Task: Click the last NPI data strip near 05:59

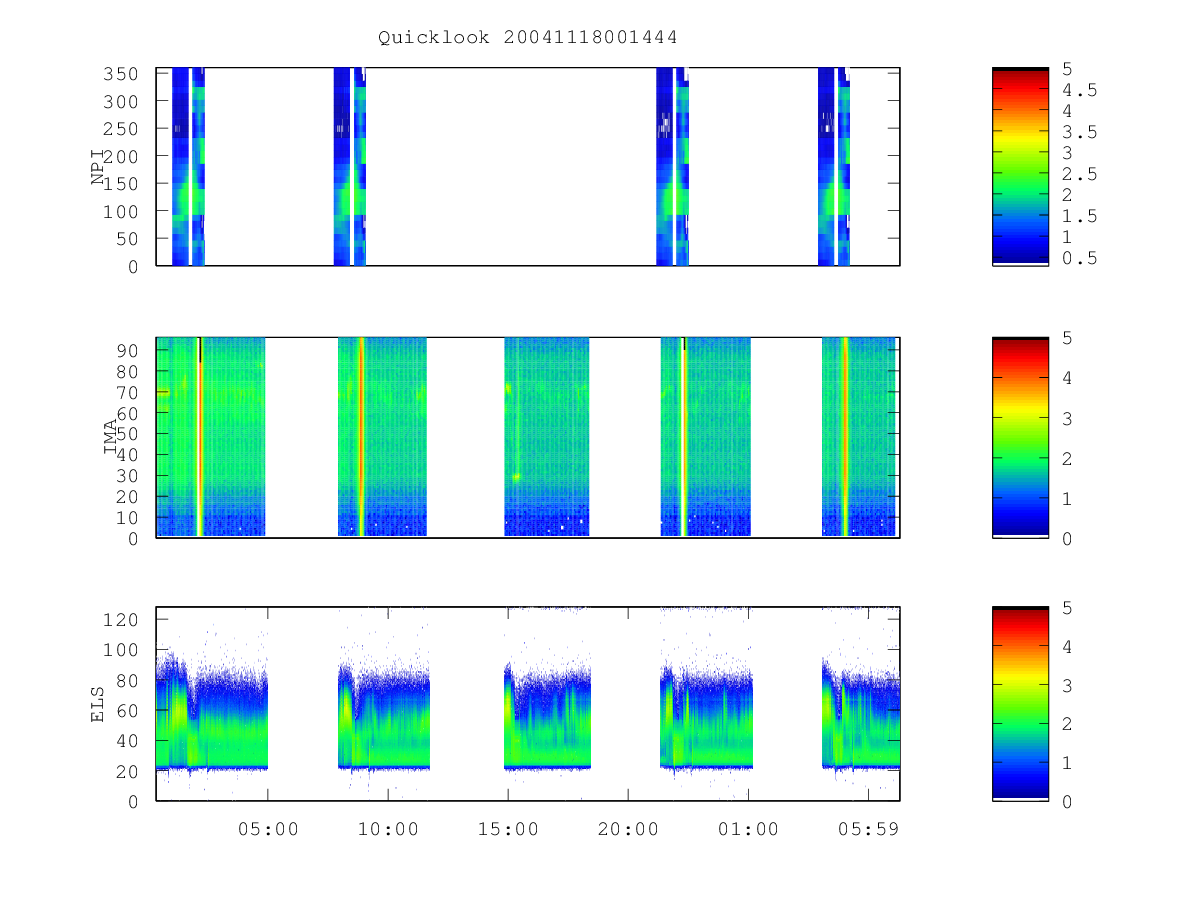Action: click(x=834, y=166)
